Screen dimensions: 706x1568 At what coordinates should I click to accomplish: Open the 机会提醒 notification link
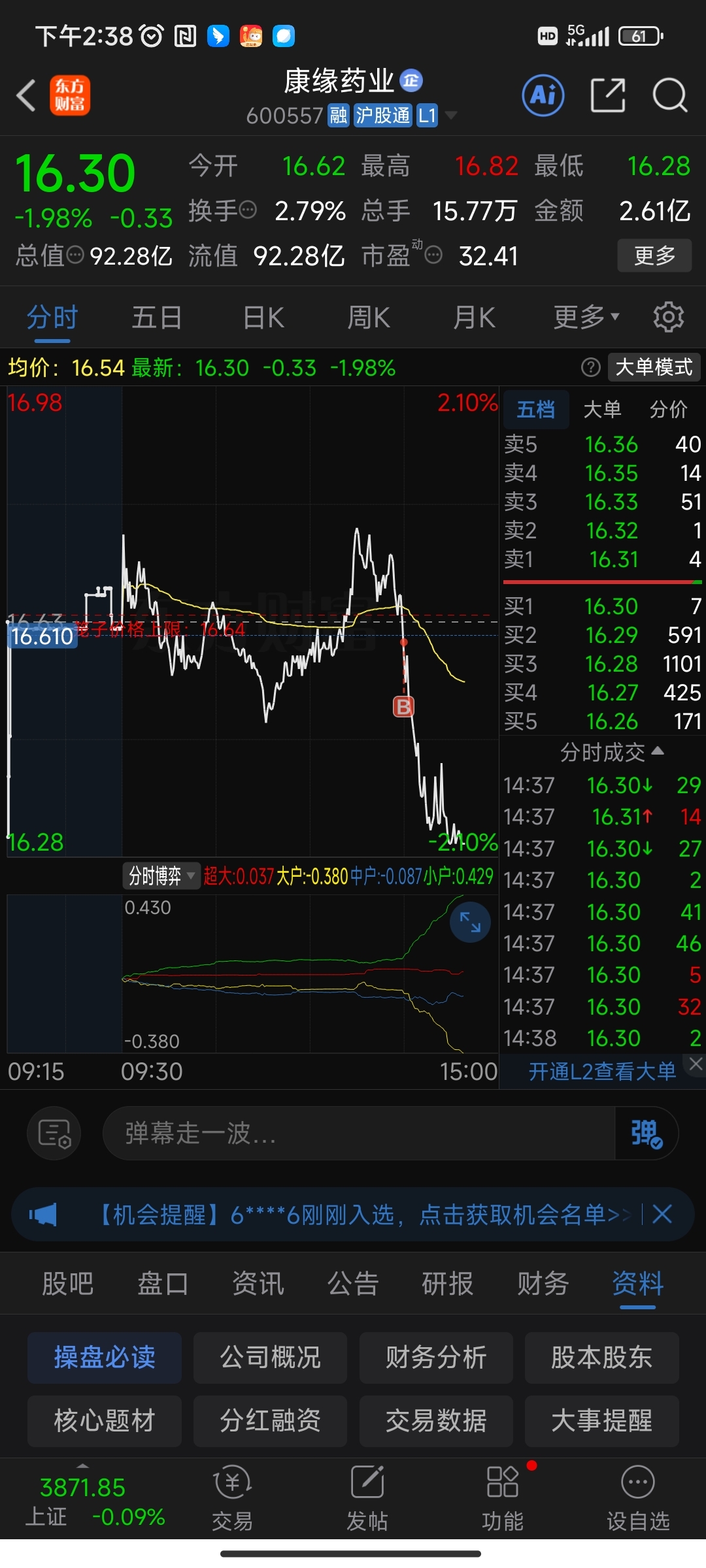363,1215
